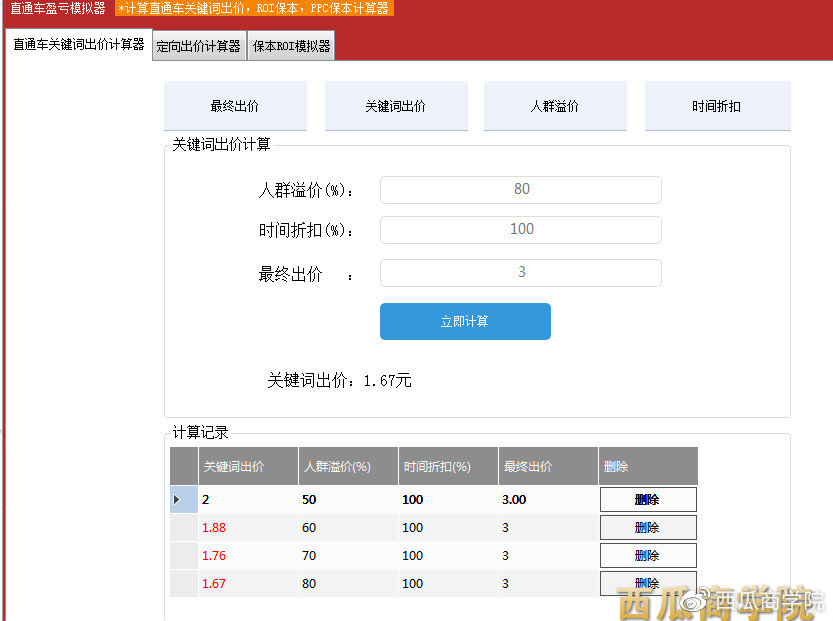Image resolution: width=833 pixels, height=621 pixels.
Task: Switch to the 定向出价计算器 tab
Action: pos(199,45)
